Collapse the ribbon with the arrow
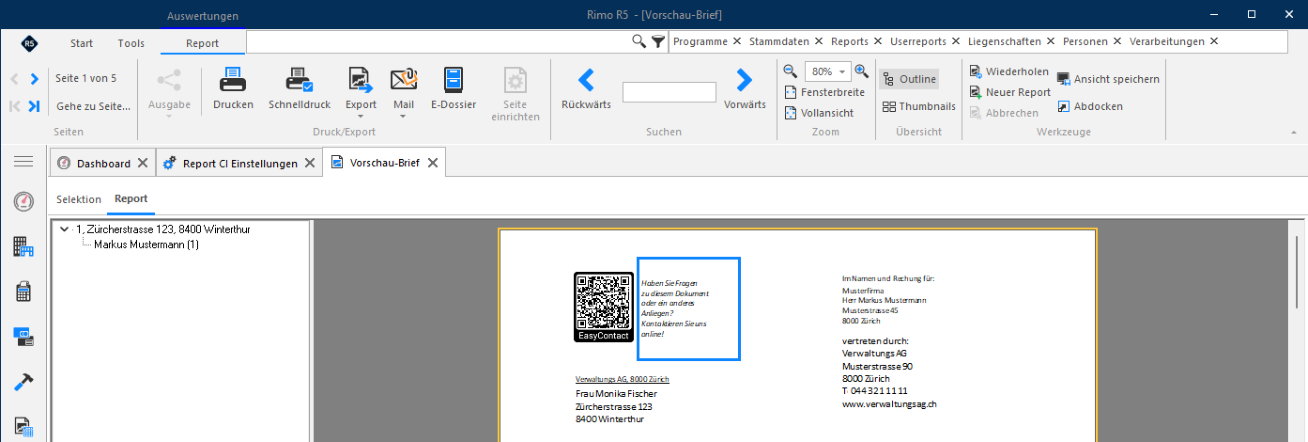This screenshot has height=442, width=1308. (x=1293, y=132)
